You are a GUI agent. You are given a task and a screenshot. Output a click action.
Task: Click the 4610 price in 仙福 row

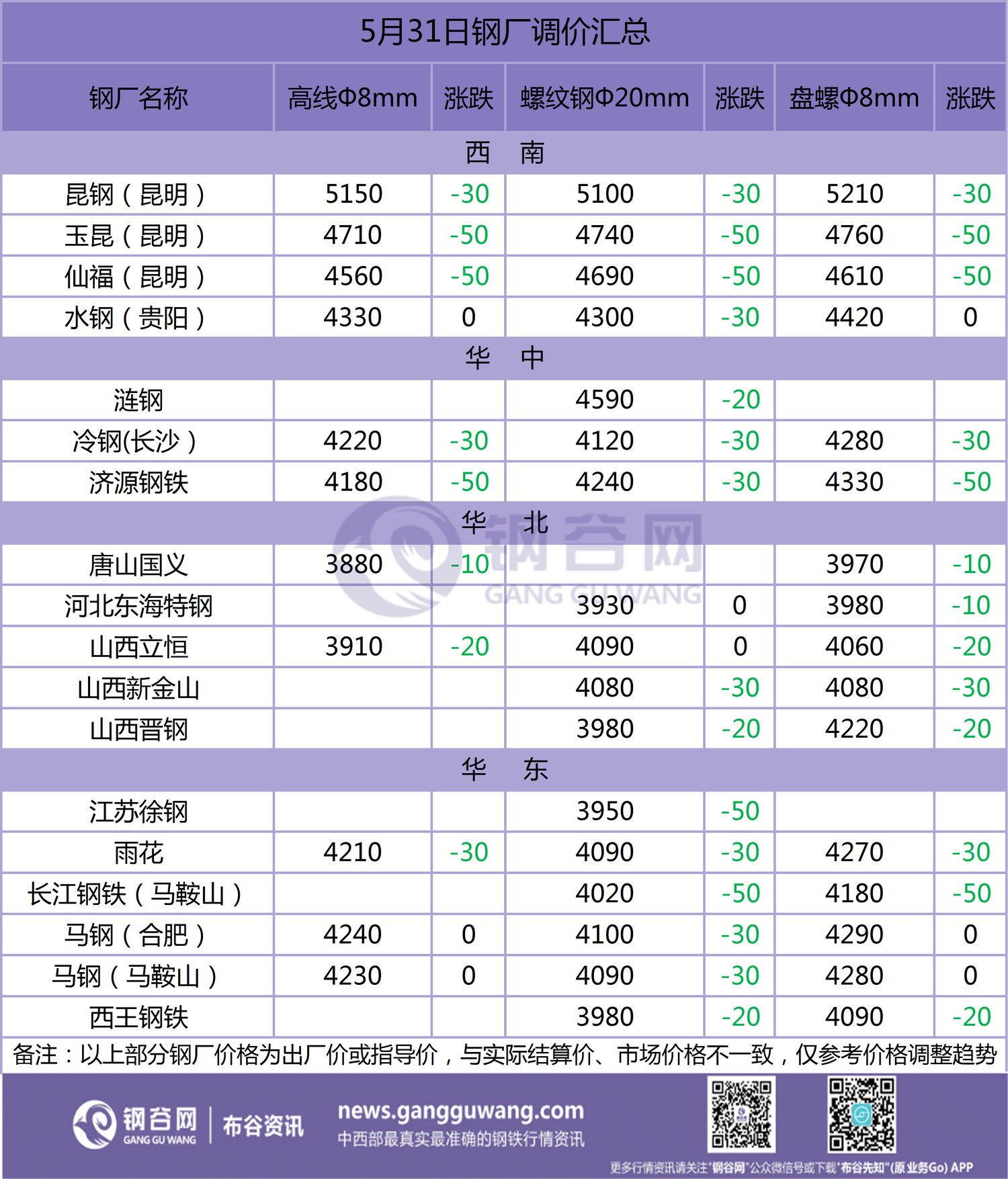pos(854,276)
